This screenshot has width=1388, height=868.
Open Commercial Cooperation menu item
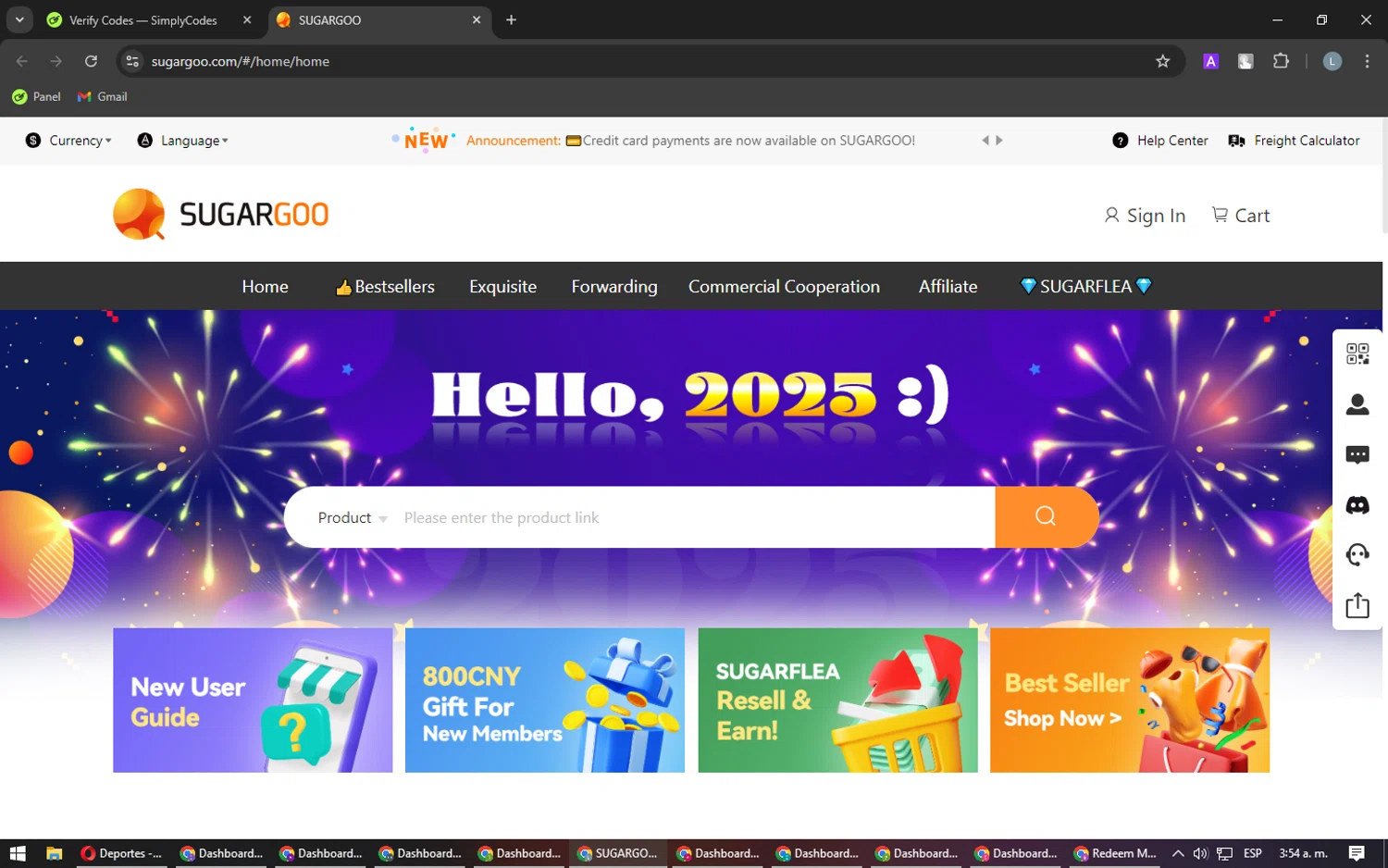click(784, 286)
